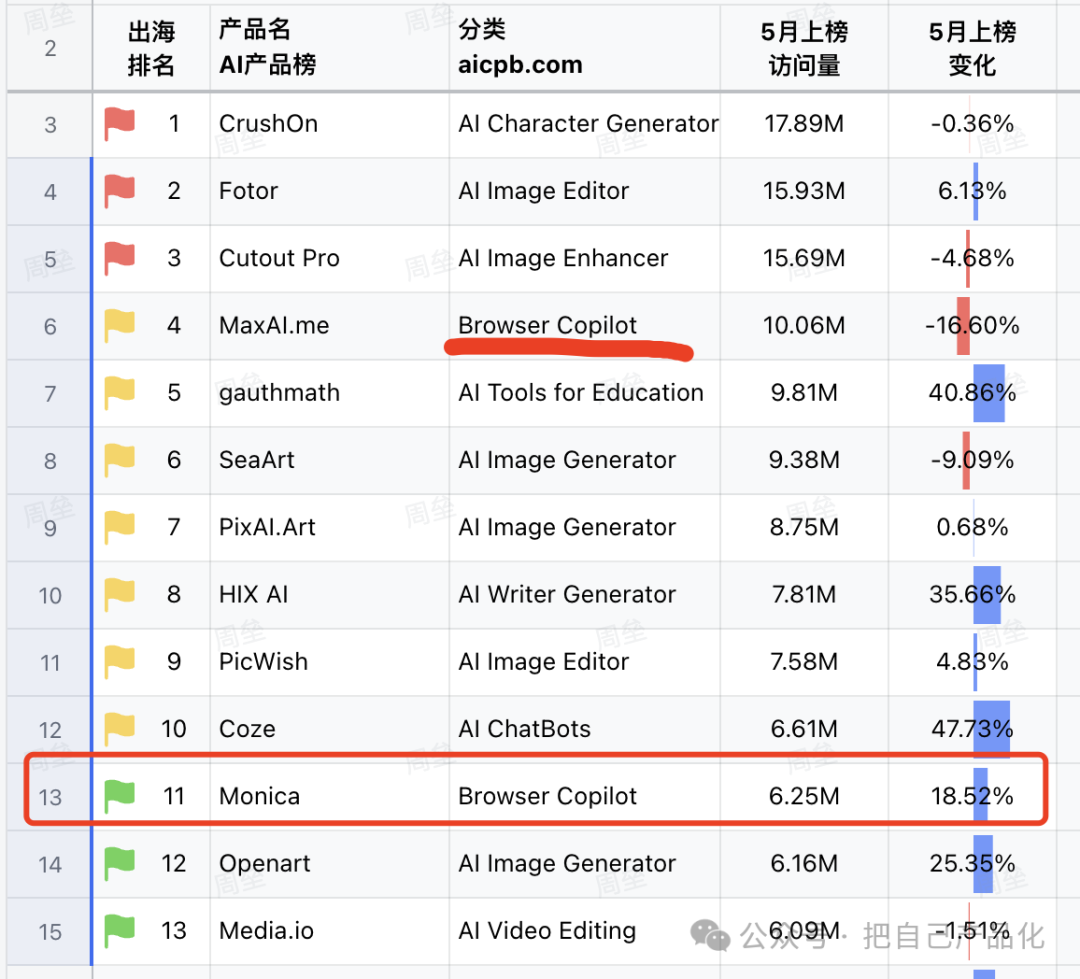Click the -16.60% change bar cell
The height and width of the screenshot is (979, 1080).
[972, 325]
